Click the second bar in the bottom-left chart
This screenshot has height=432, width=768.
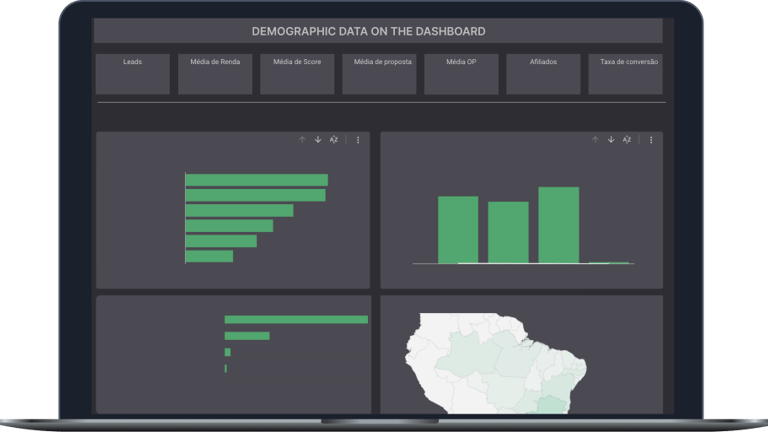(247, 336)
